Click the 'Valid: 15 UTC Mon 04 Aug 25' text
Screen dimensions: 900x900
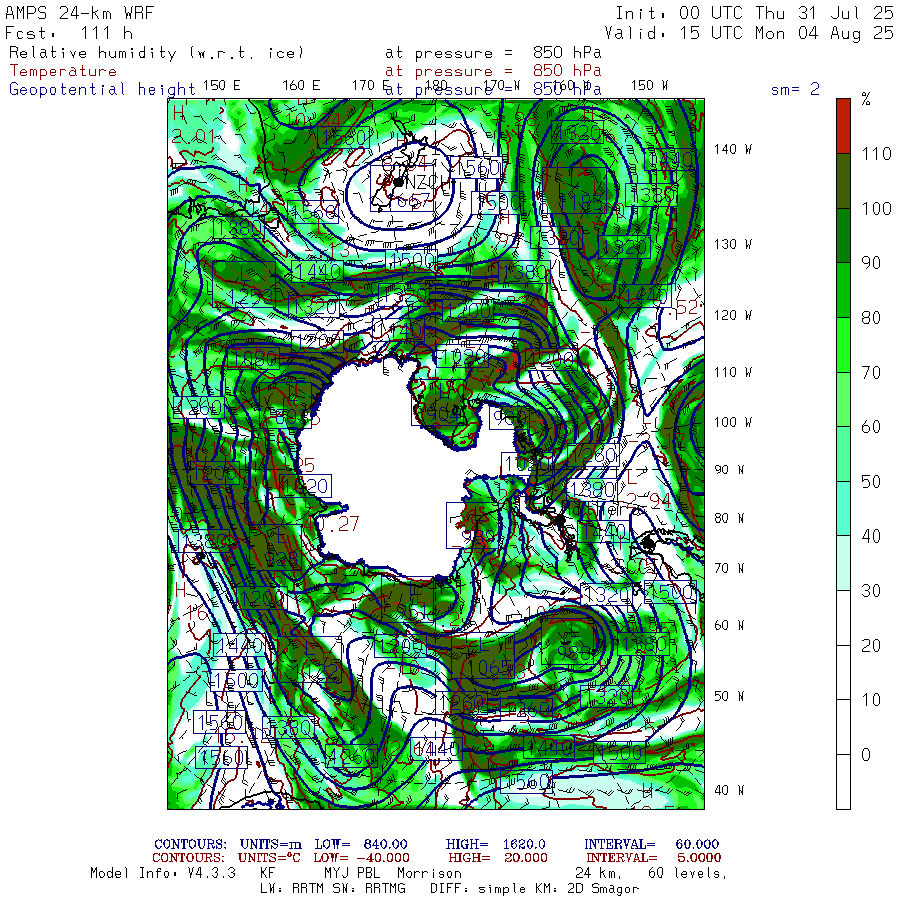749,33
